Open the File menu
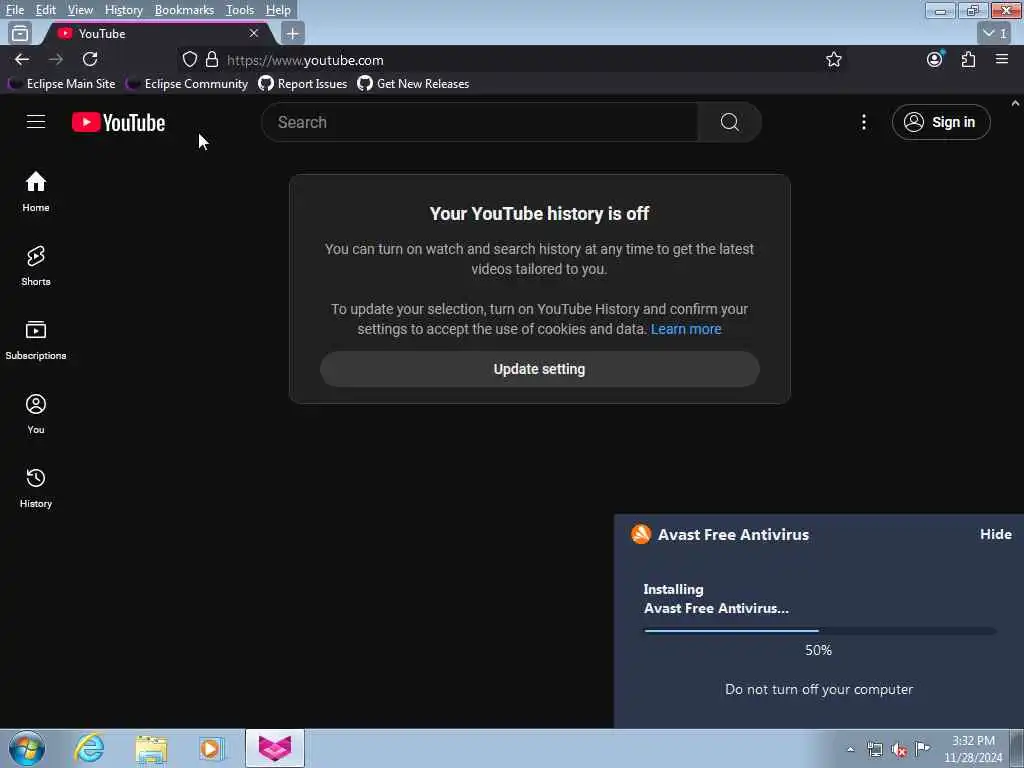Viewport: 1024px width, 768px height. (x=15, y=10)
